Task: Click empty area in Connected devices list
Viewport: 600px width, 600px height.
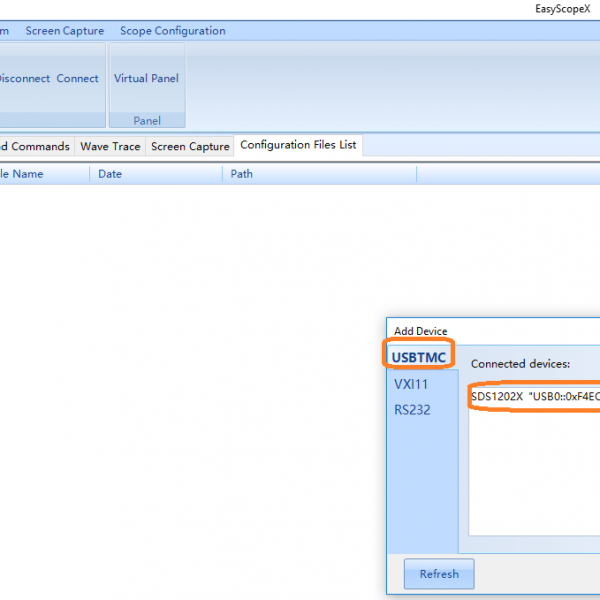Action: pos(534,480)
